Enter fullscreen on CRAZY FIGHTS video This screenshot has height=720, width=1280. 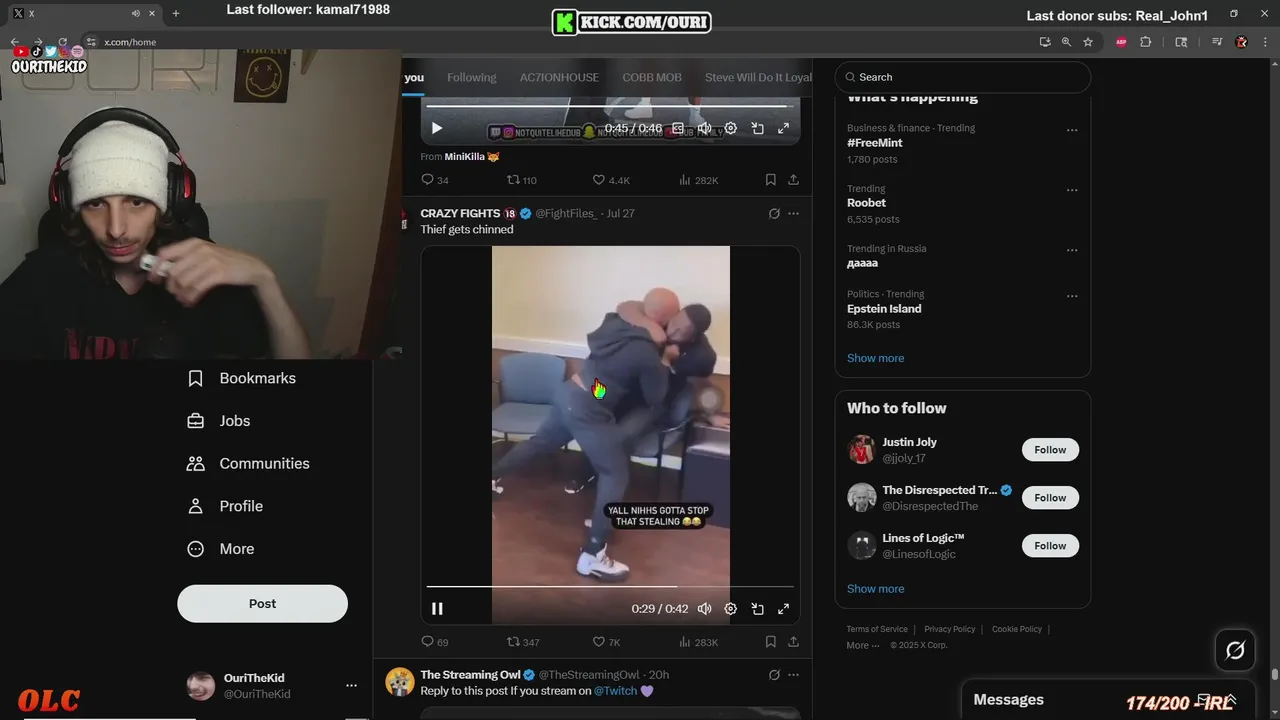pos(783,608)
